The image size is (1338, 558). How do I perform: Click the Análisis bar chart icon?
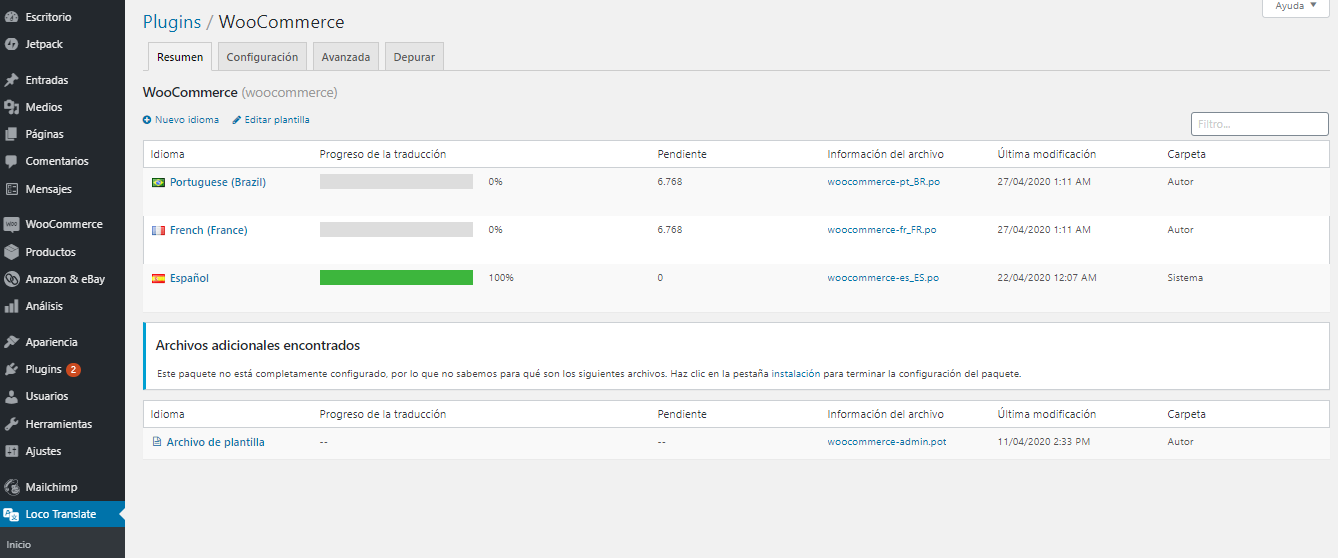(12, 307)
